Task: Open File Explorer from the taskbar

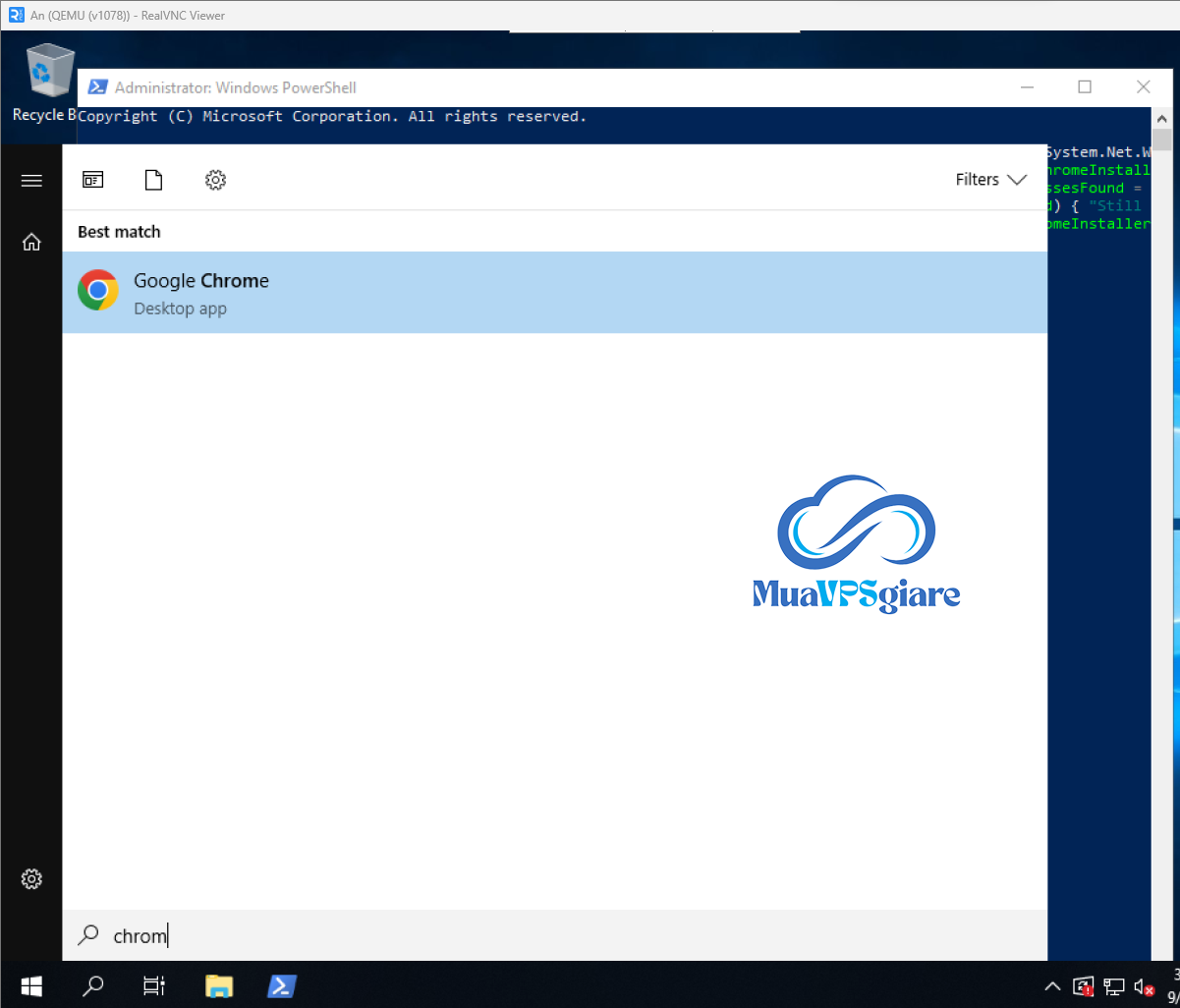Action: pyautogui.click(x=219, y=985)
